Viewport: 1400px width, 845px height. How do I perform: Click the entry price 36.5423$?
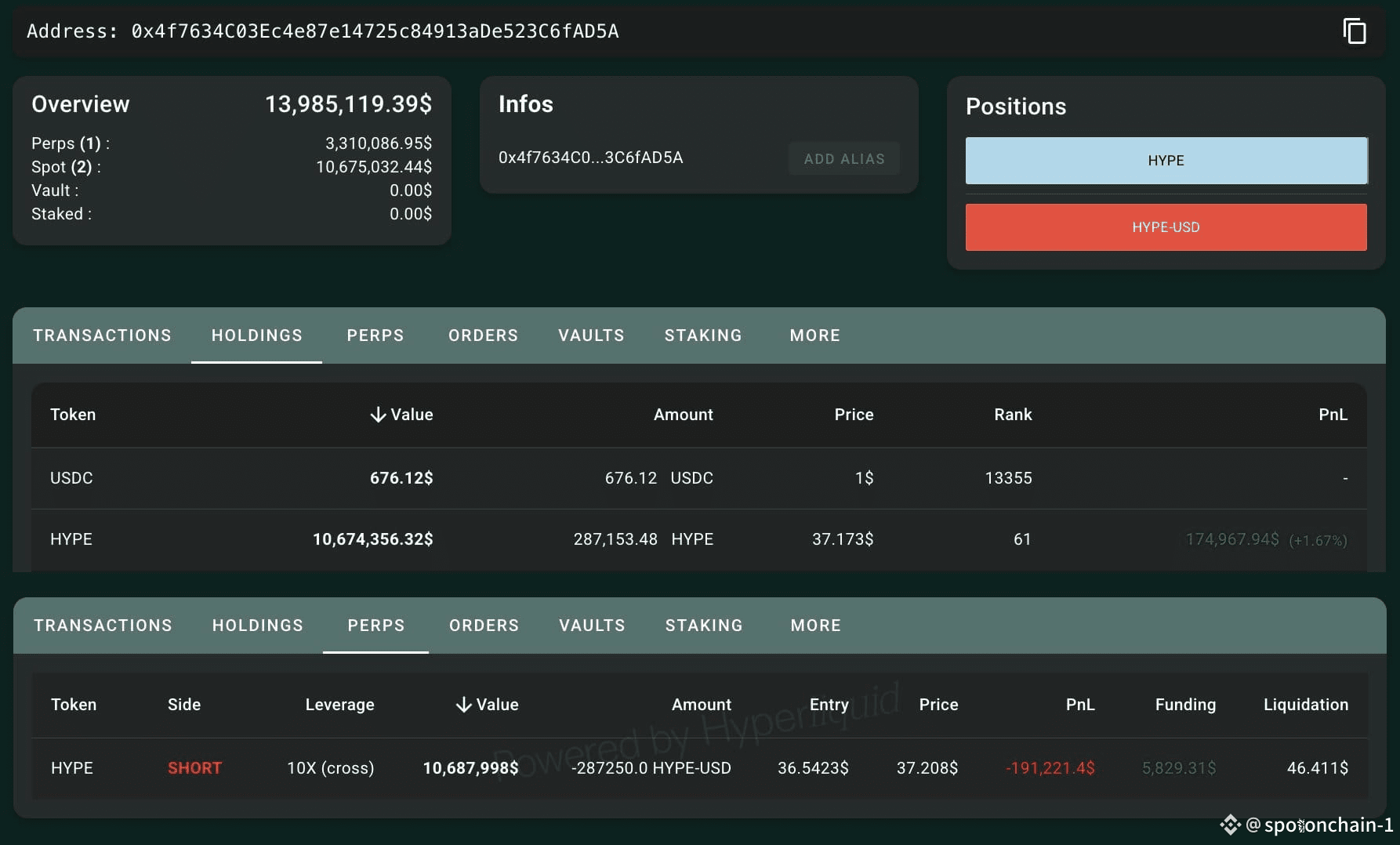pos(813,768)
